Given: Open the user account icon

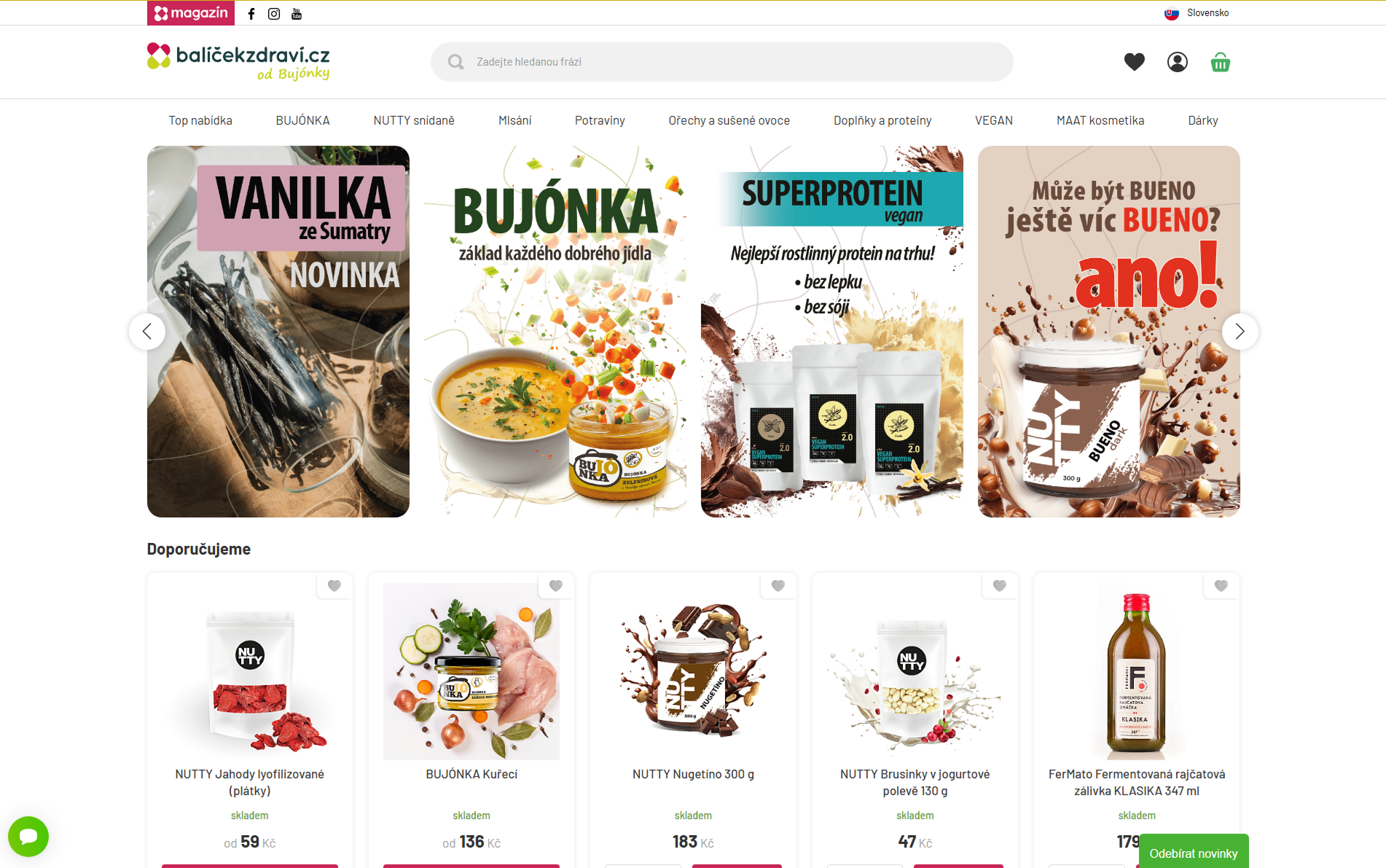Looking at the screenshot, I should (1178, 62).
